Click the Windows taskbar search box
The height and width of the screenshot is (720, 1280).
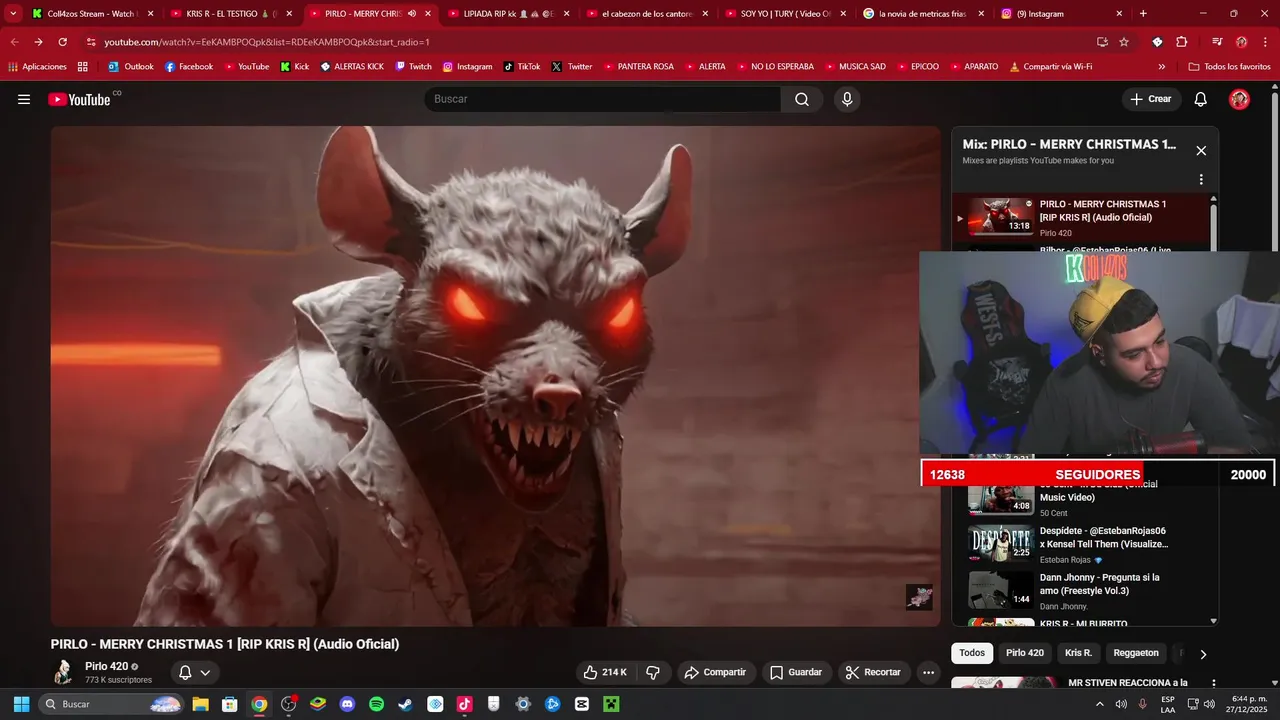coord(112,704)
